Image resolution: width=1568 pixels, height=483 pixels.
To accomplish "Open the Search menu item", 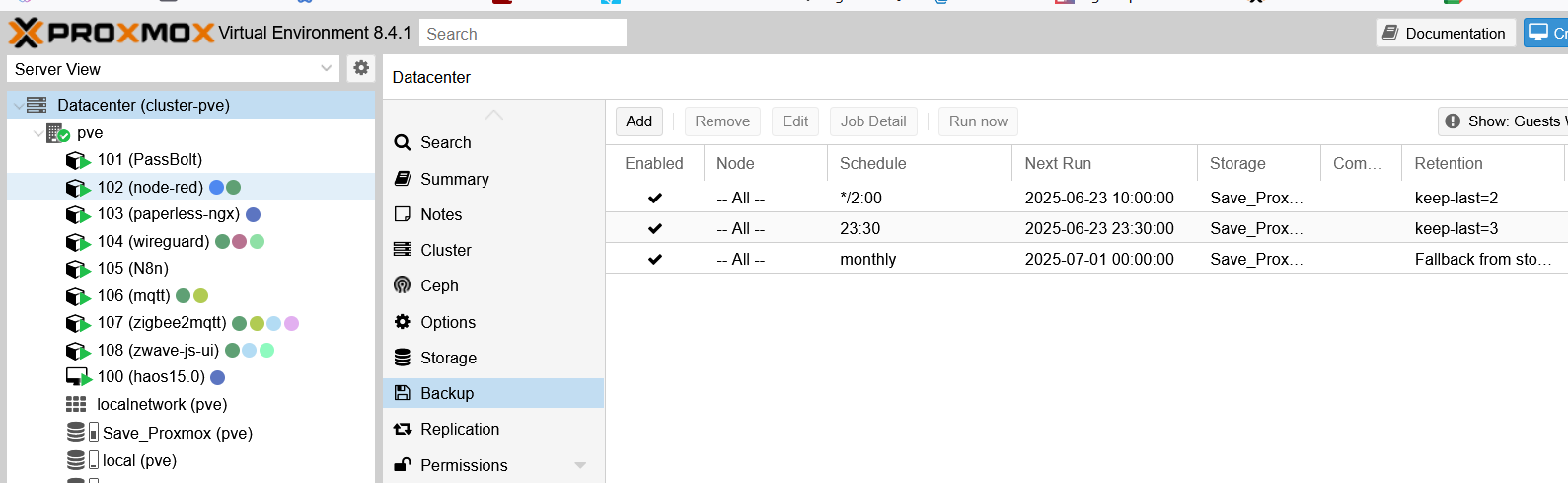I will (493, 142).
